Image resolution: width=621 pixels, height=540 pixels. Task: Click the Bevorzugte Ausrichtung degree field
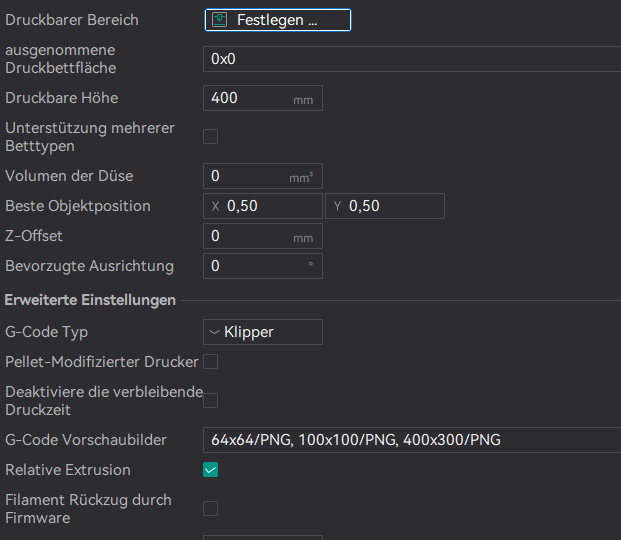(263, 266)
